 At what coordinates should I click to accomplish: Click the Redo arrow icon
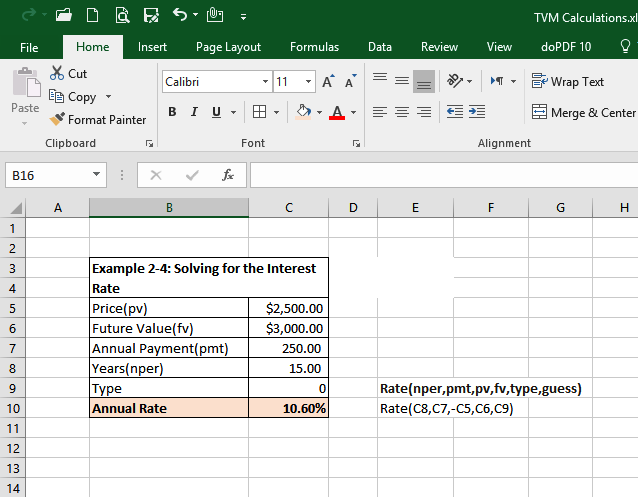[x=28, y=15]
